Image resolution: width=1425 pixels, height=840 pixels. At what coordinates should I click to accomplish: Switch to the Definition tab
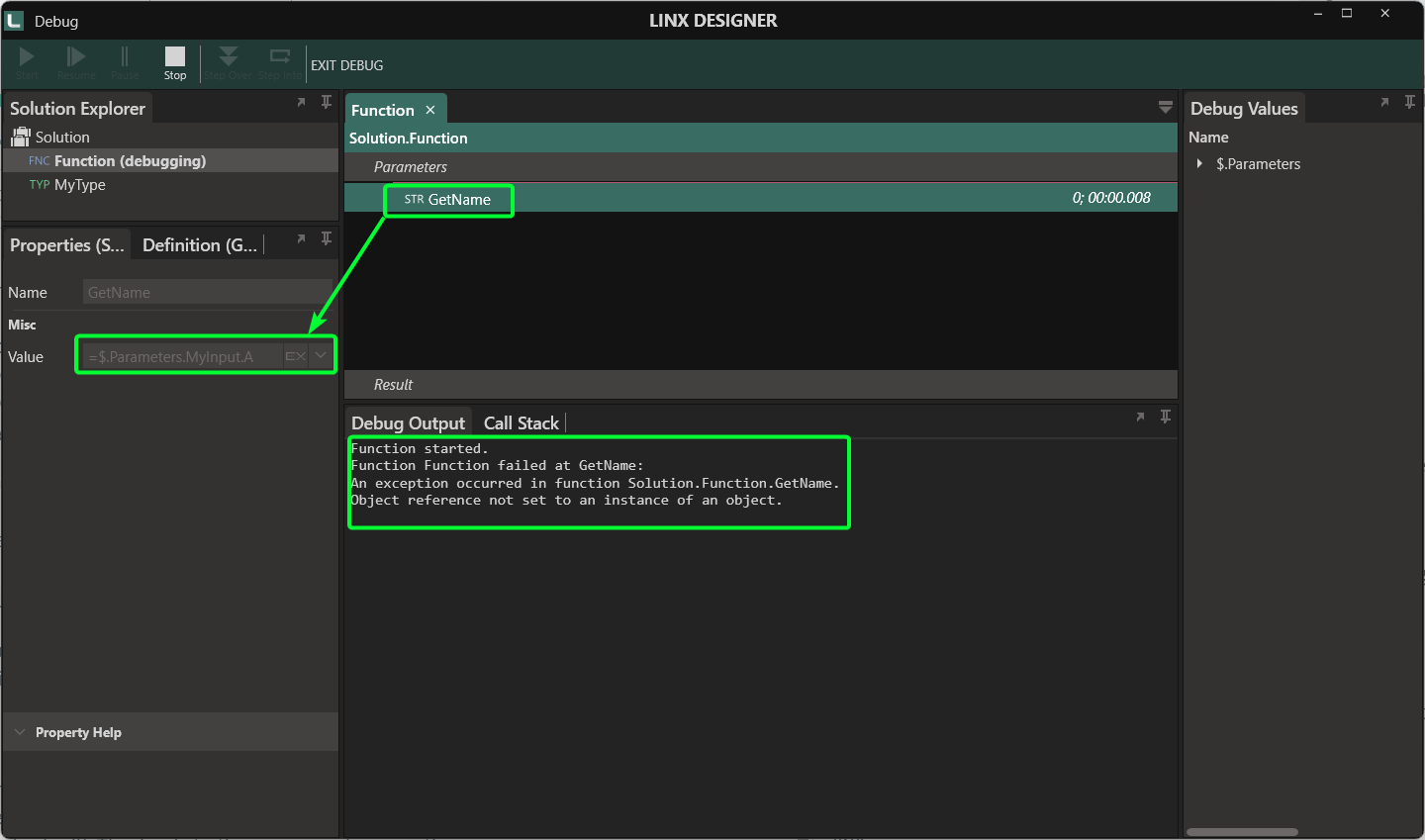point(200,244)
